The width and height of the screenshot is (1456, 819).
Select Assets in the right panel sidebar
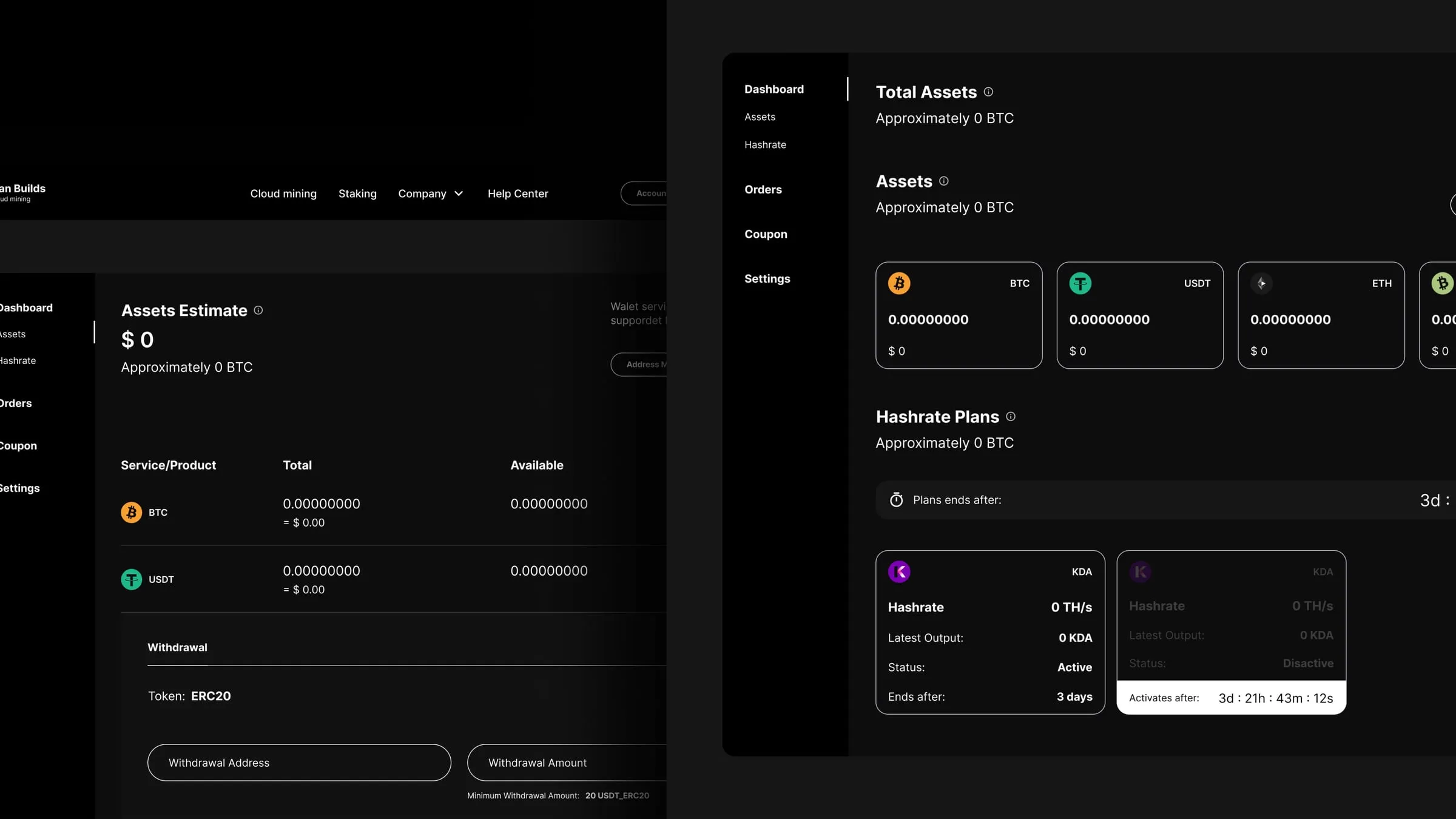click(x=760, y=117)
